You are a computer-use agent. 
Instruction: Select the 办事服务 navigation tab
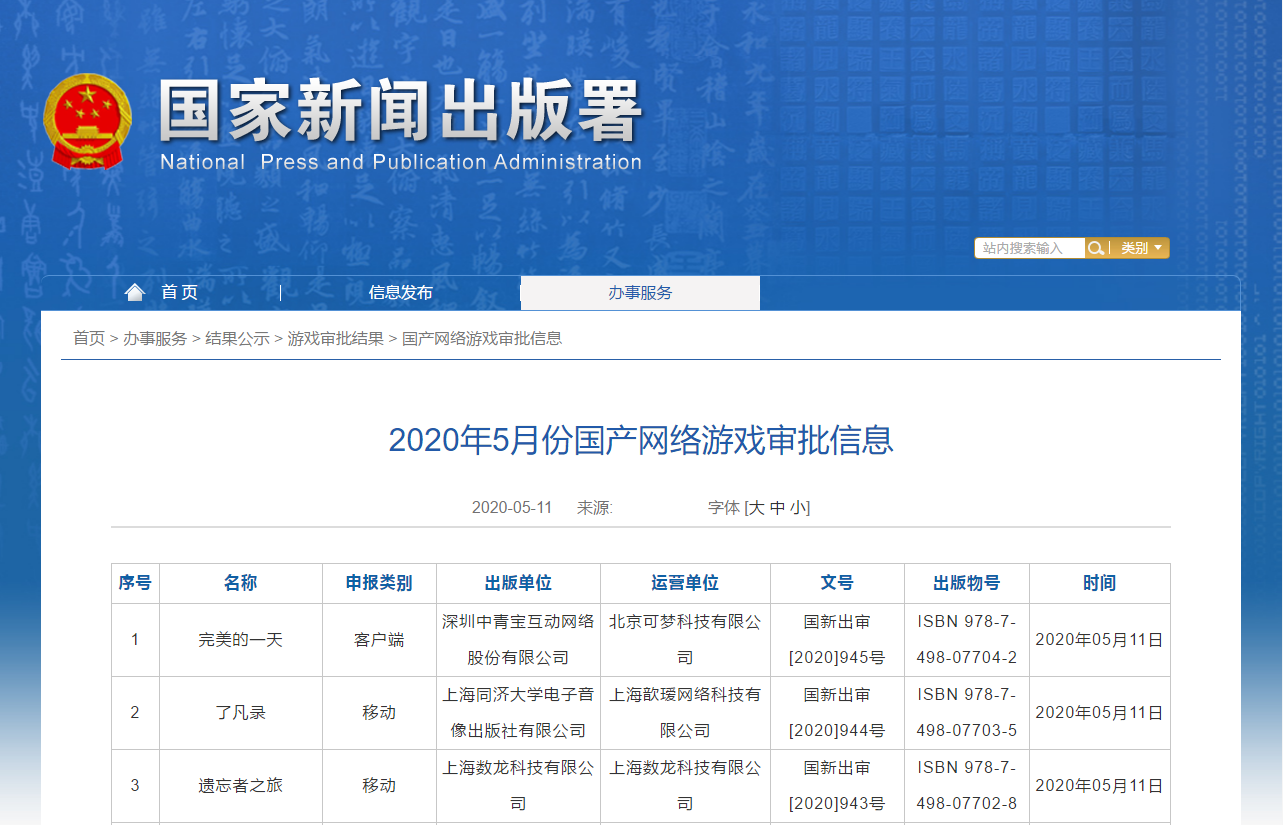click(x=640, y=293)
